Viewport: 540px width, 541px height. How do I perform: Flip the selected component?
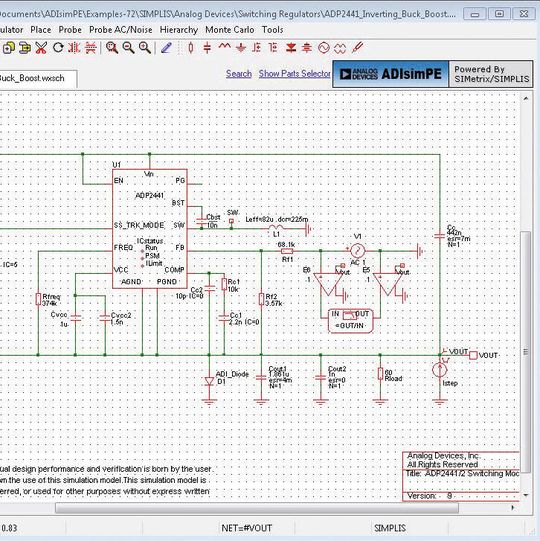tap(90, 48)
